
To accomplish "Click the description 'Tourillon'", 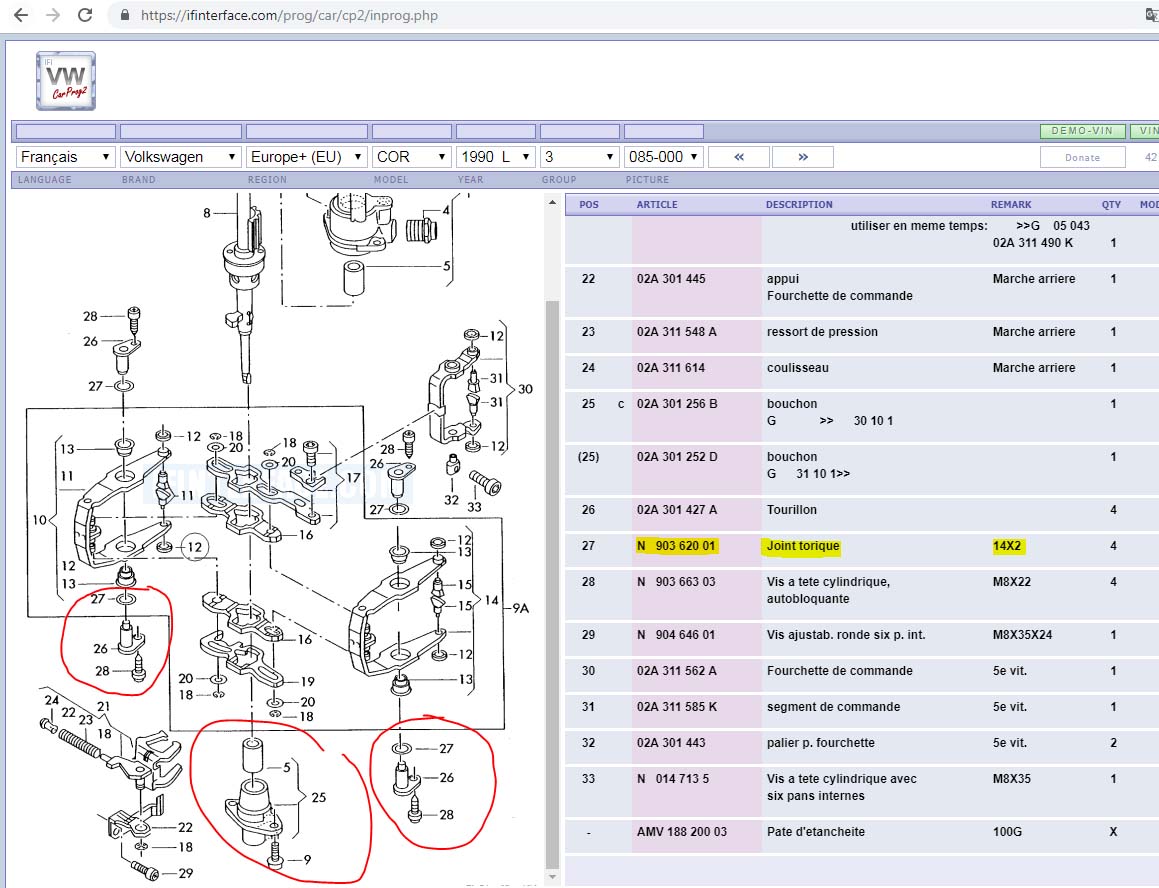I will click(792, 509).
